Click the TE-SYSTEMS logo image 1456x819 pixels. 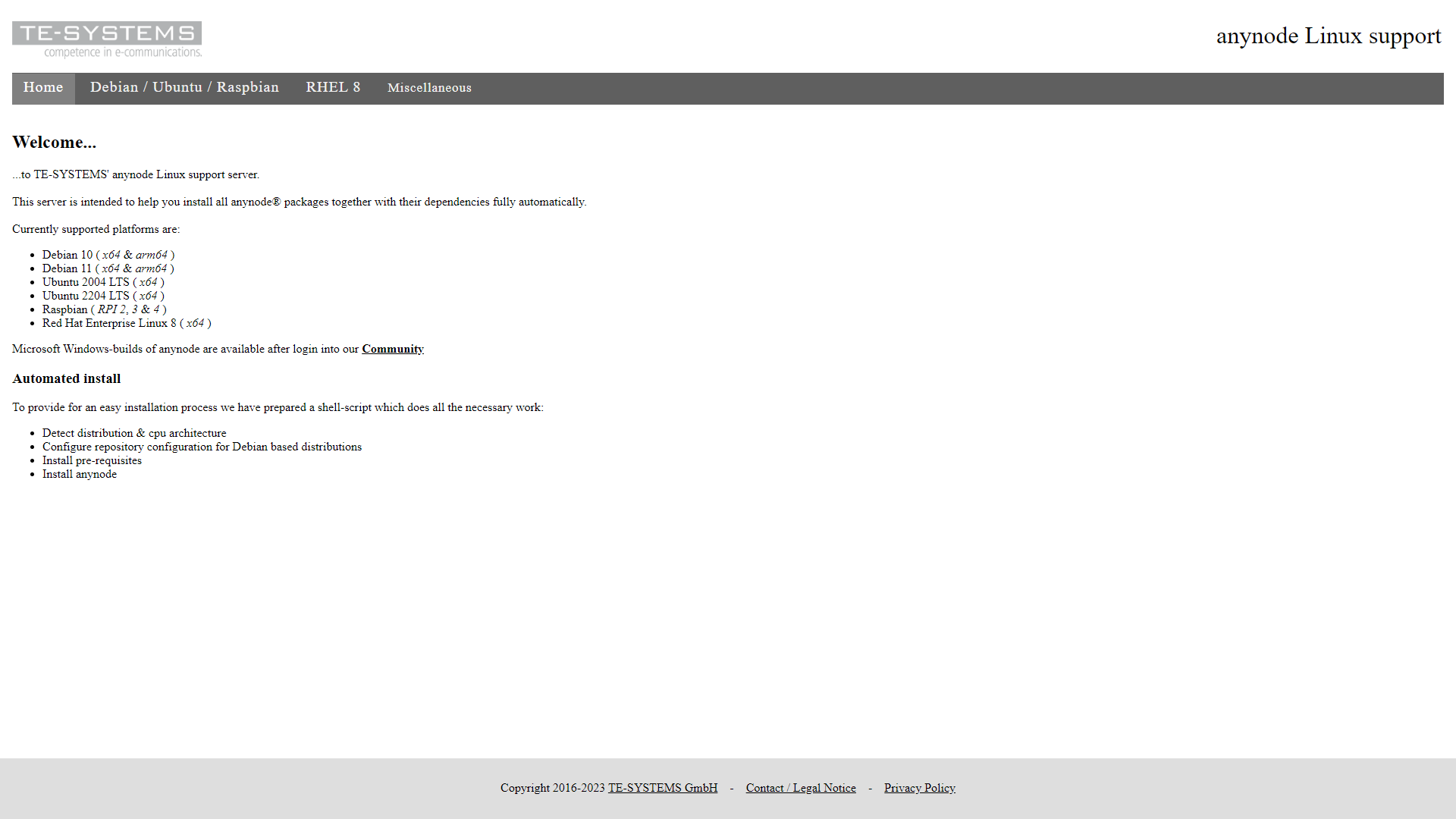click(107, 39)
